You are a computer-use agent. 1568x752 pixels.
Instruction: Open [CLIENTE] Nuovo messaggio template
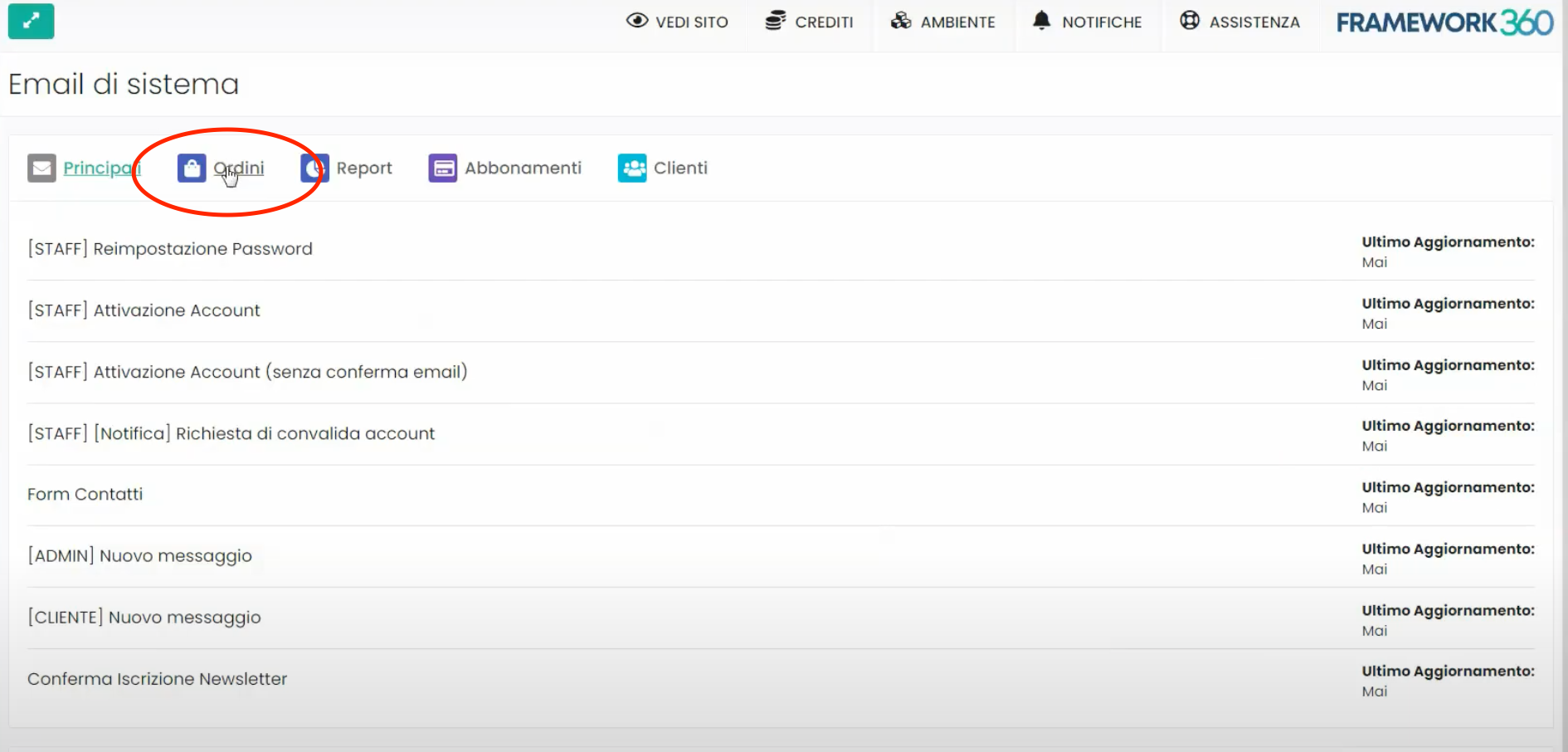pyautogui.click(x=144, y=618)
